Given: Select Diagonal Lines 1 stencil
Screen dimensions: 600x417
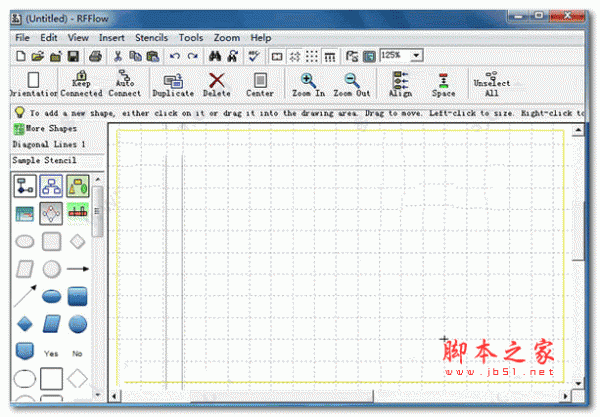Looking at the screenshot, I should click(49, 144).
